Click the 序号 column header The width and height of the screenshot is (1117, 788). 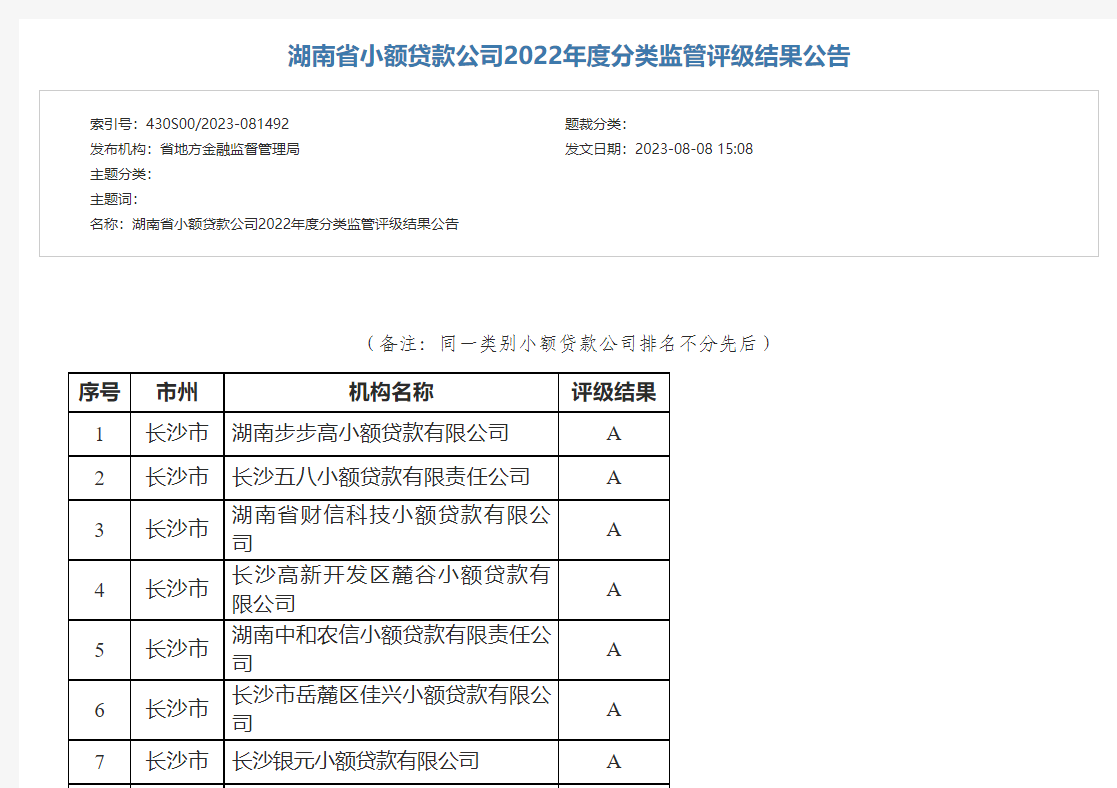[99, 392]
